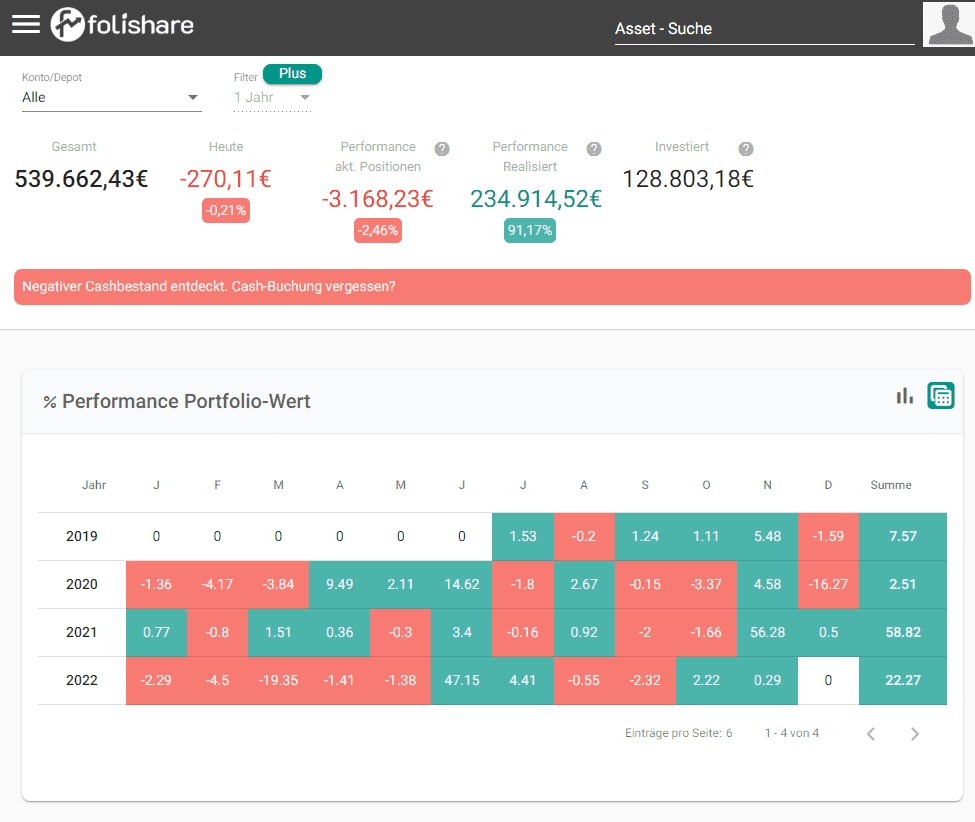
Task: Click the Jahr column header
Action: 94,485
